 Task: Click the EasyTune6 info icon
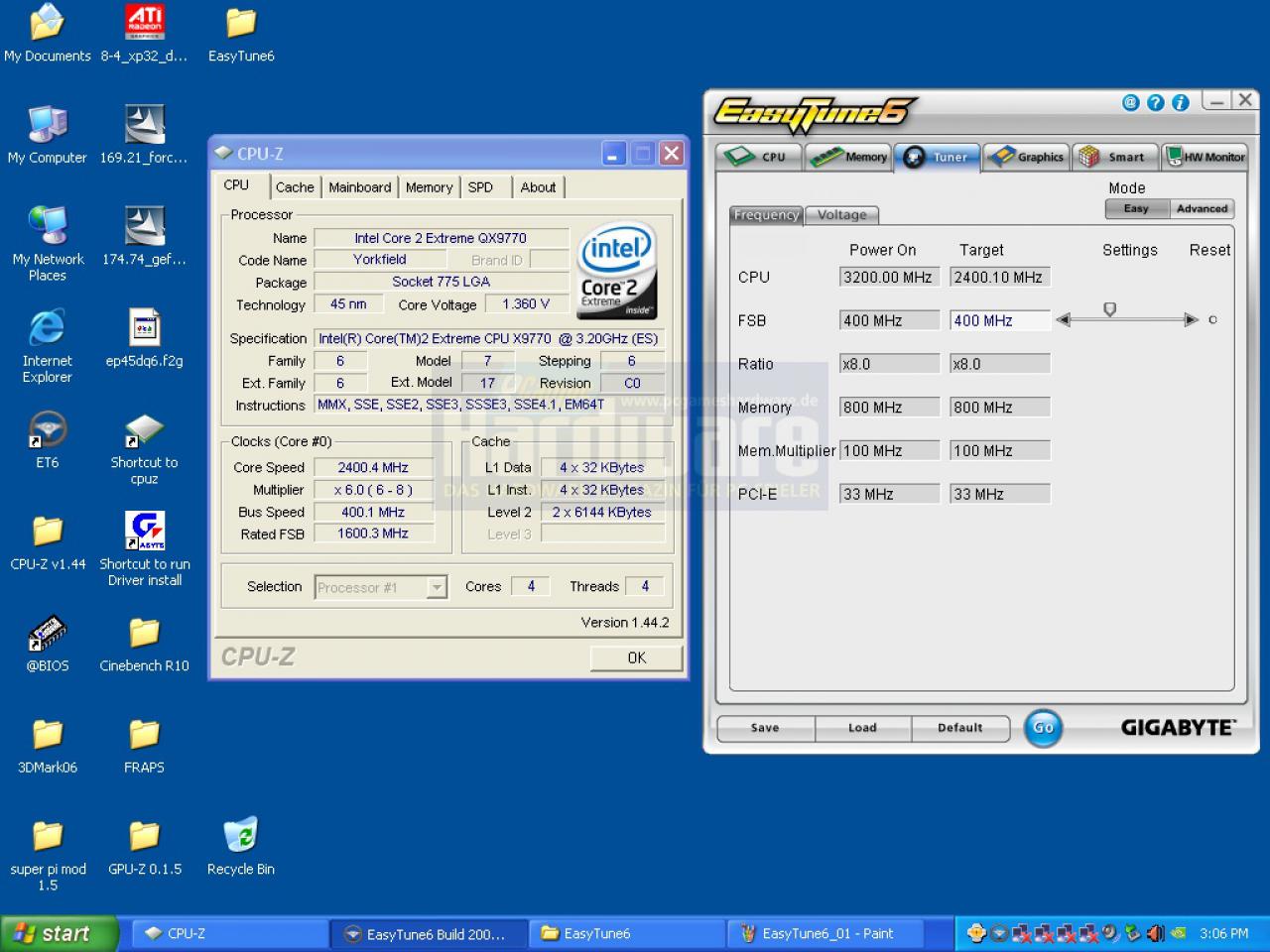[1180, 102]
